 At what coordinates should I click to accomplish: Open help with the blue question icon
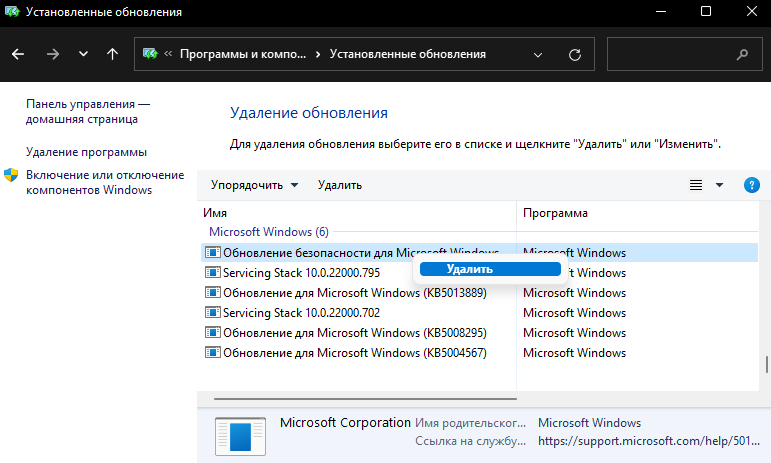752,185
